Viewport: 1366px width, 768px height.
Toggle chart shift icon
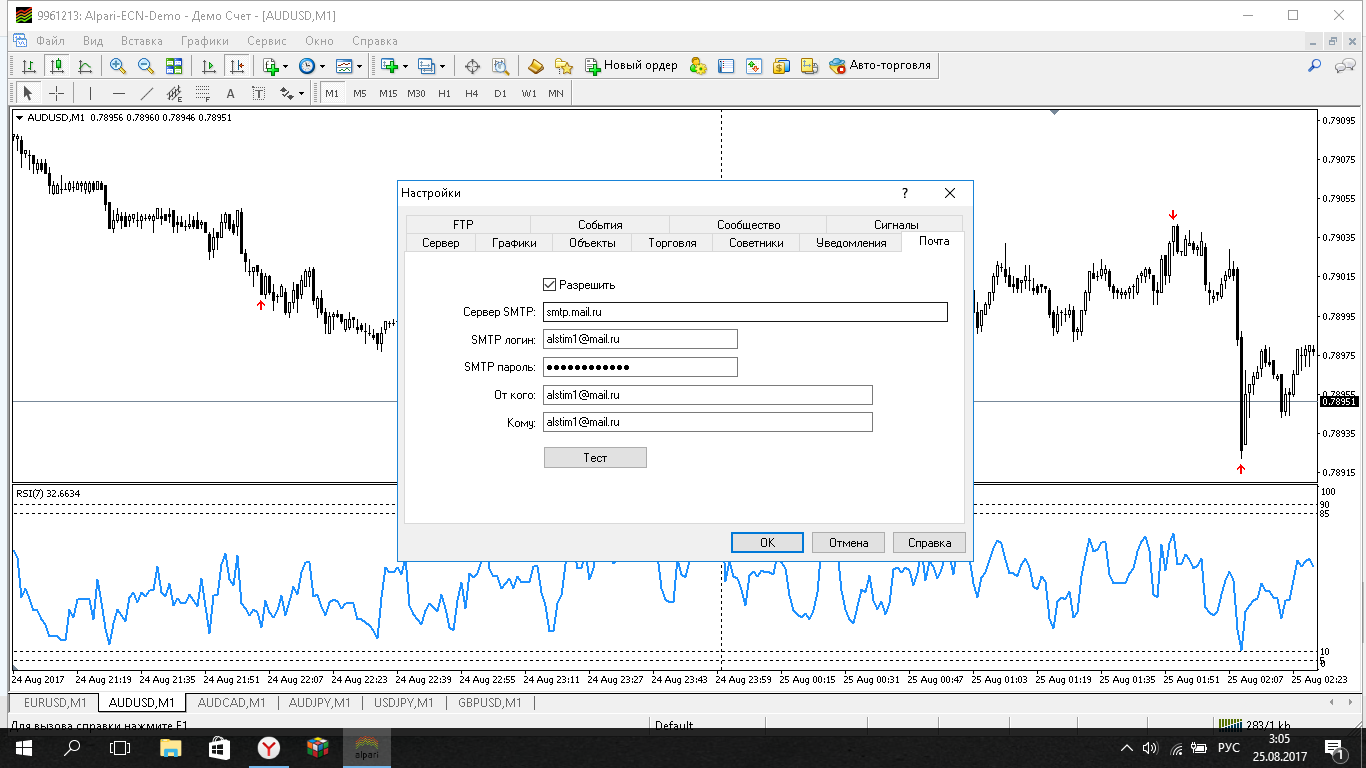(237, 66)
